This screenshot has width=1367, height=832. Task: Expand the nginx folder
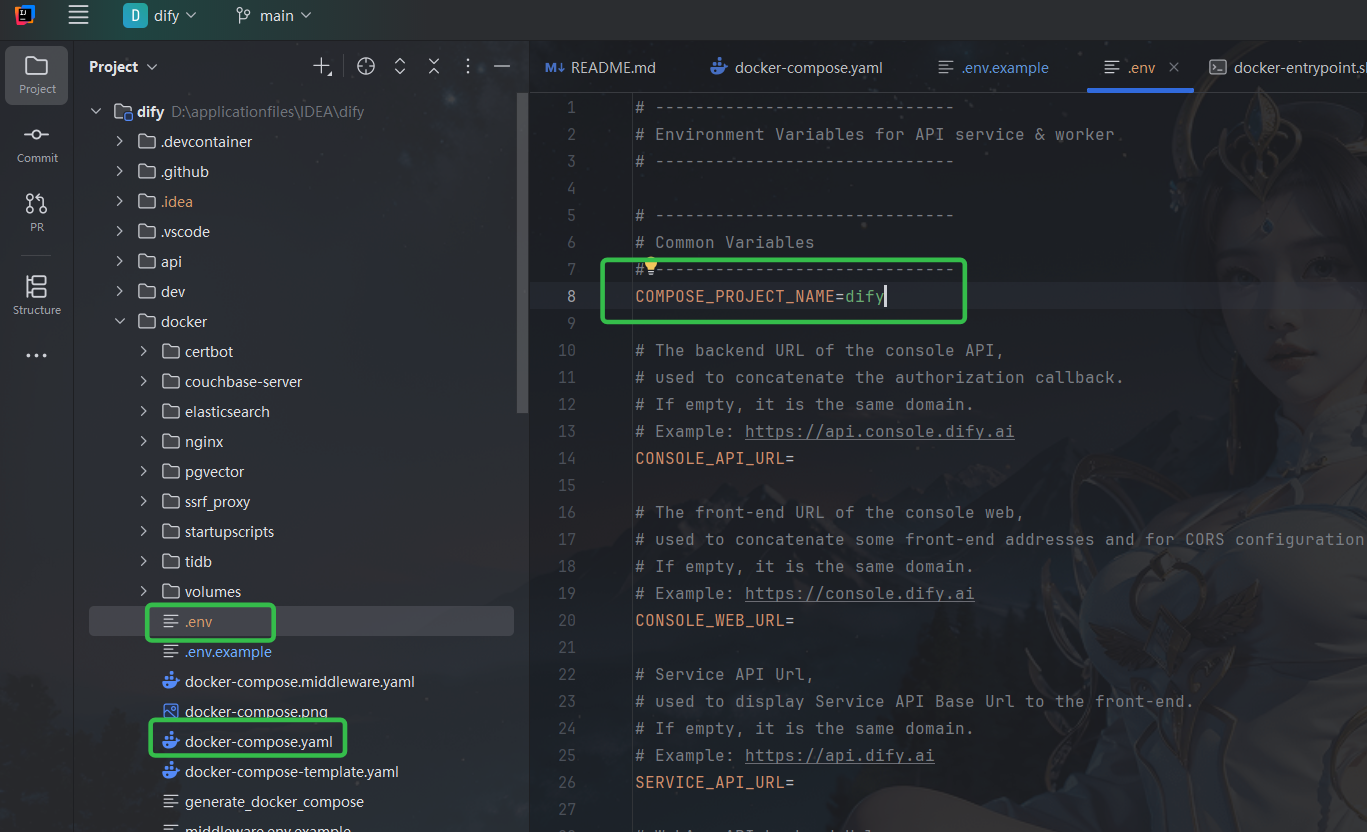(144, 442)
